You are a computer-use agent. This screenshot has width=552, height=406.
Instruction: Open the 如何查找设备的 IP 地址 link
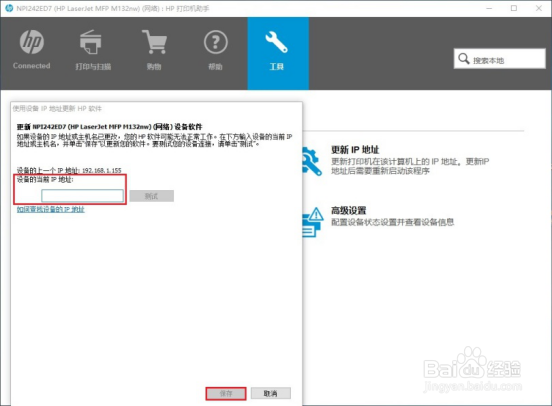click(x=51, y=210)
